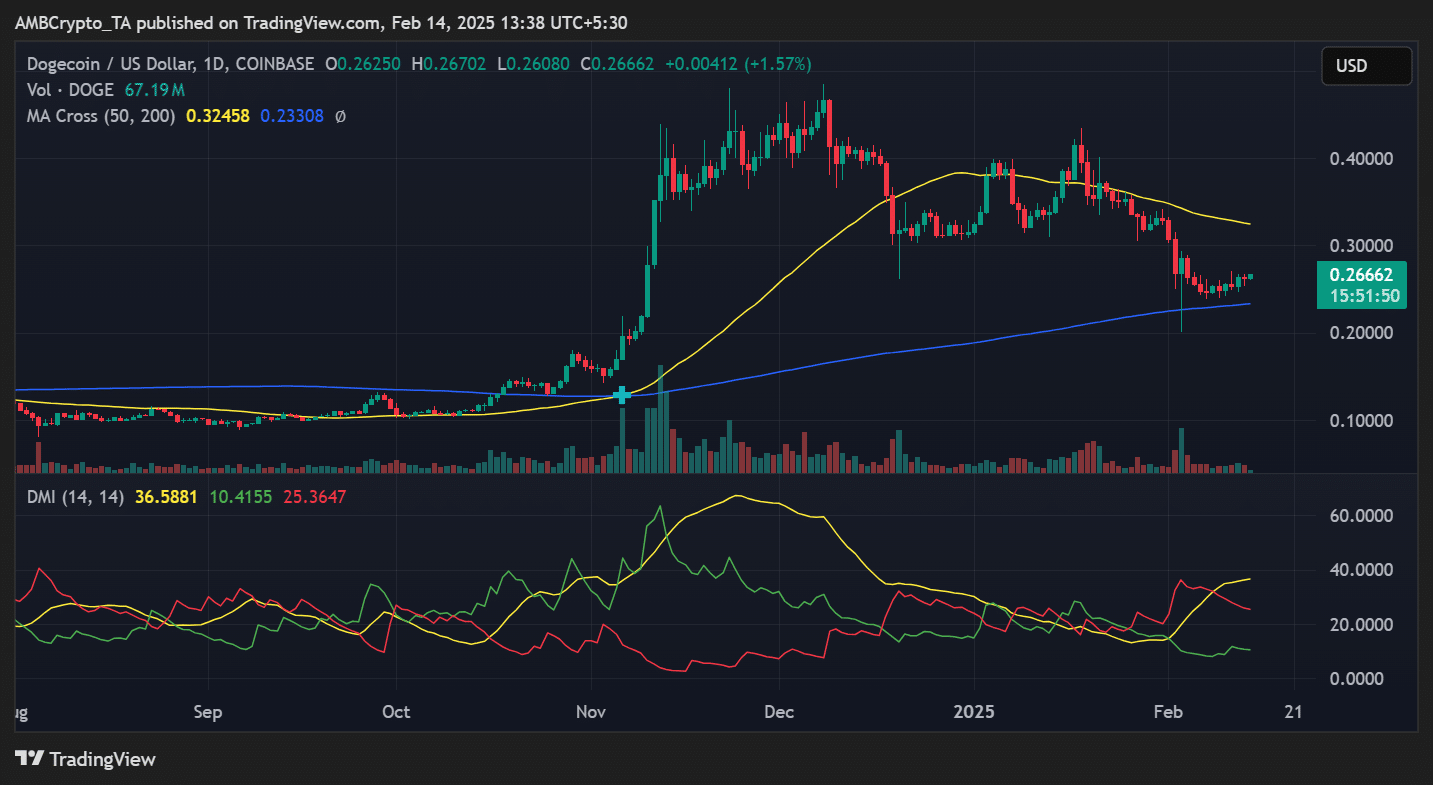This screenshot has width=1433, height=785.
Task: Click the 0.40000 price scale label
Action: (x=1363, y=158)
